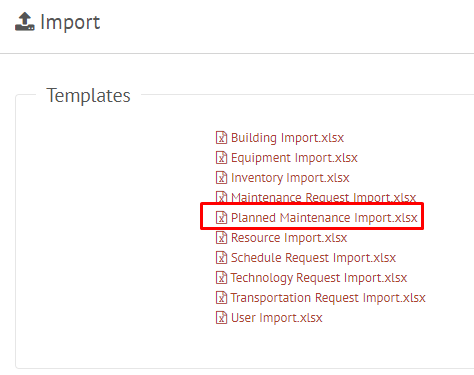Click the spreadsheet icon next to Technology Request Import.xlsx
The height and width of the screenshot is (375, 474).
221,277
